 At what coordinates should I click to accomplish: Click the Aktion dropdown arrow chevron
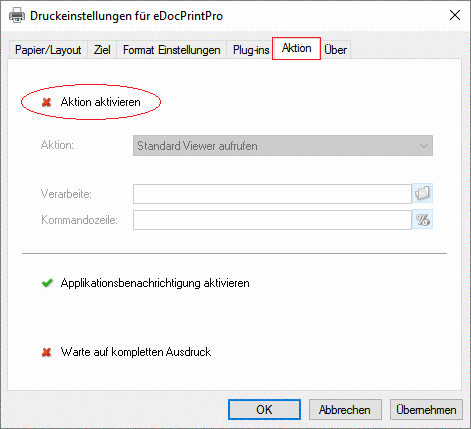(424, 146)
